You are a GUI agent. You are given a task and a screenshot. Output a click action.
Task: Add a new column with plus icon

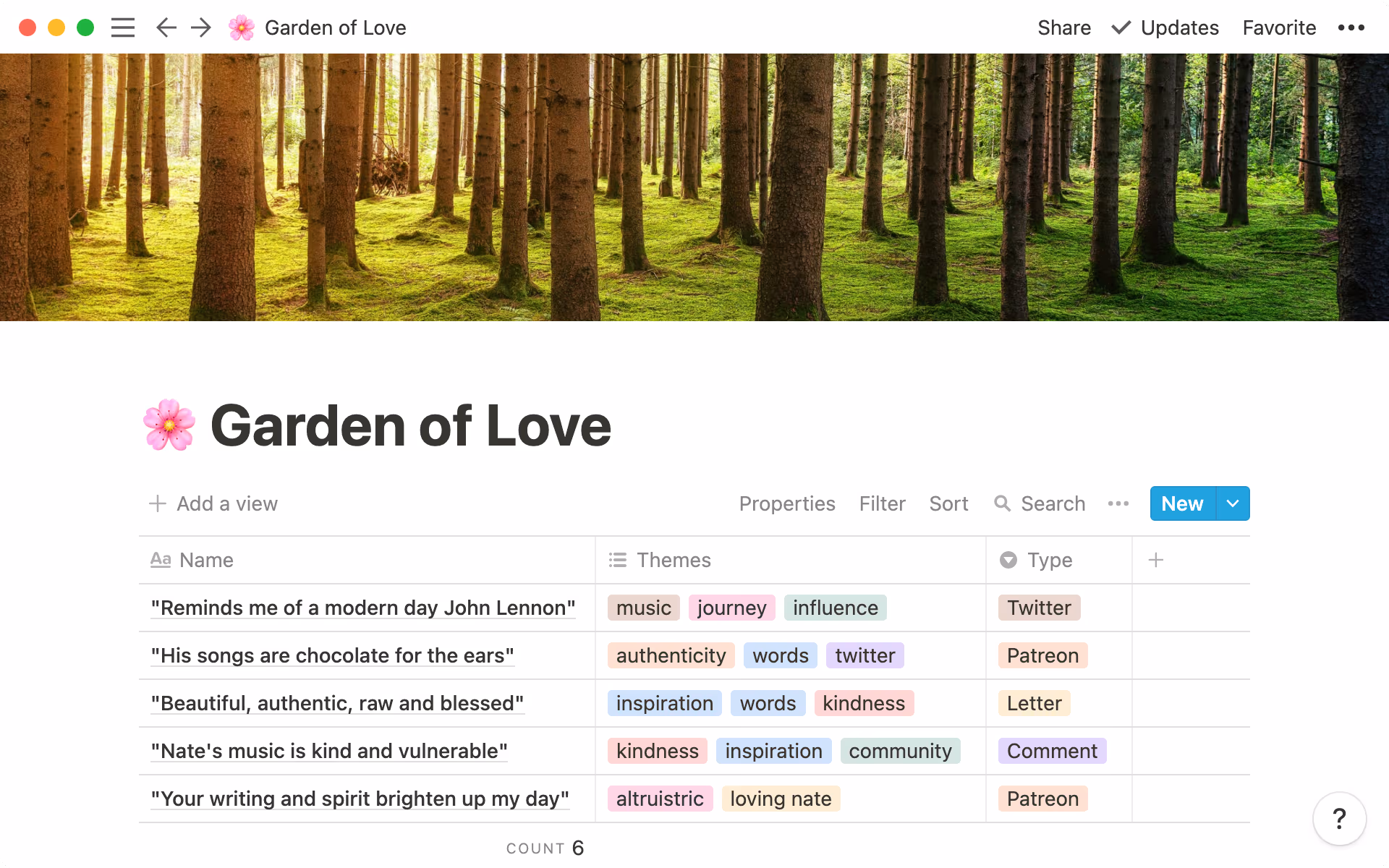point(1156,560)
